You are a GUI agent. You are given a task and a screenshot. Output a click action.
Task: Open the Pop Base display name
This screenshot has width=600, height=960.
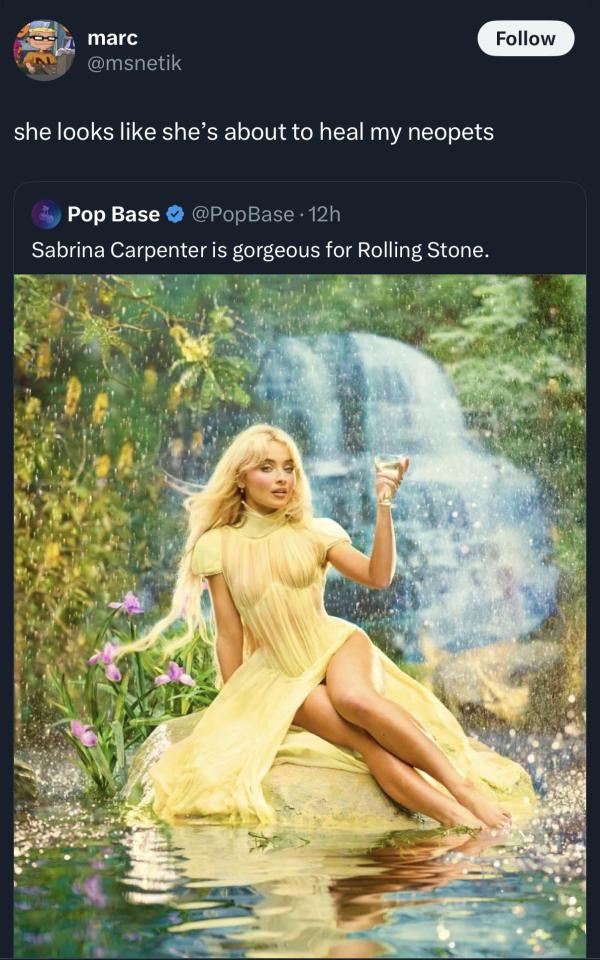114,214
